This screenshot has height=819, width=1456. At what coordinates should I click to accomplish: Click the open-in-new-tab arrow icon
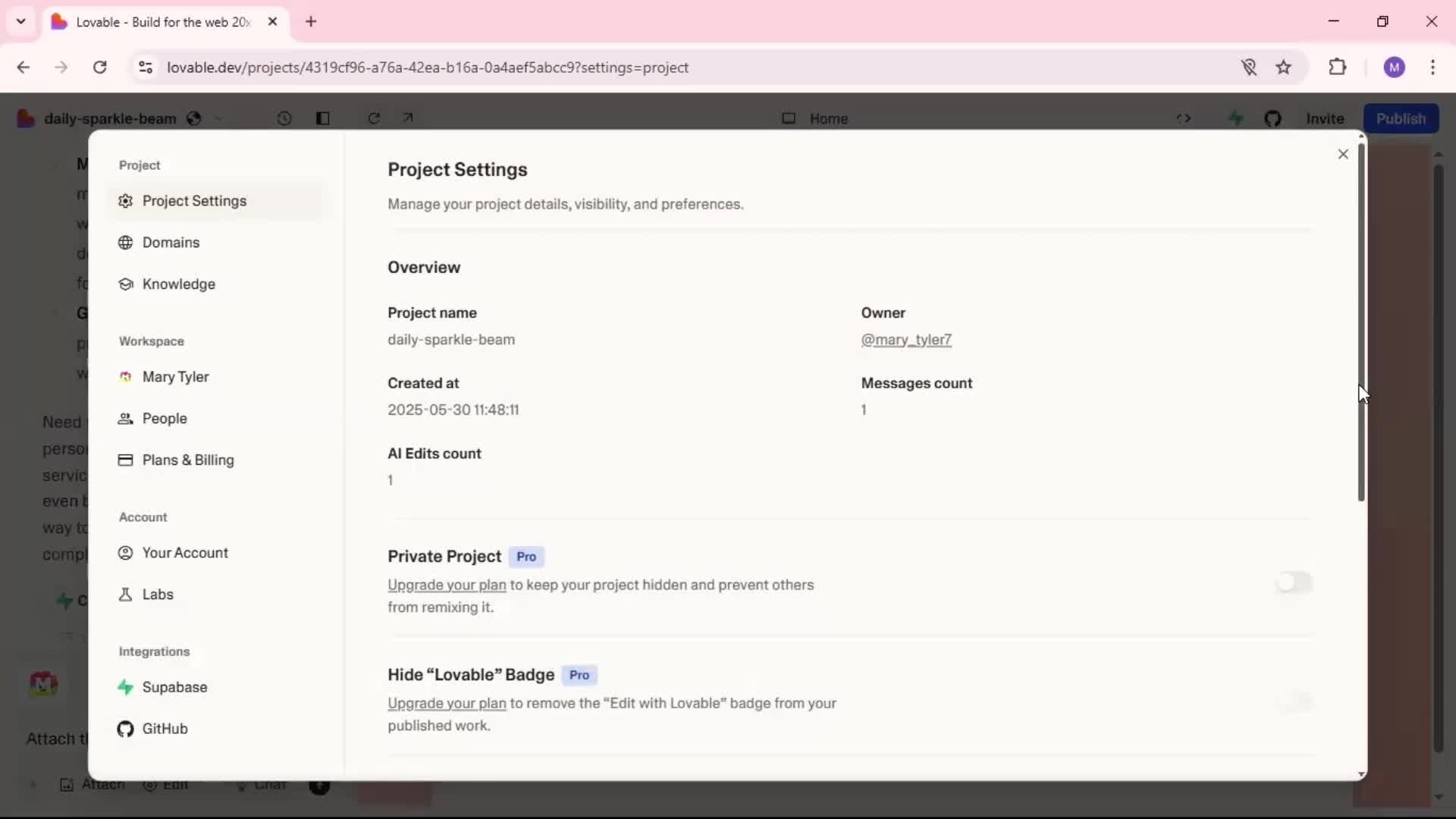click(x=408, y=118)
